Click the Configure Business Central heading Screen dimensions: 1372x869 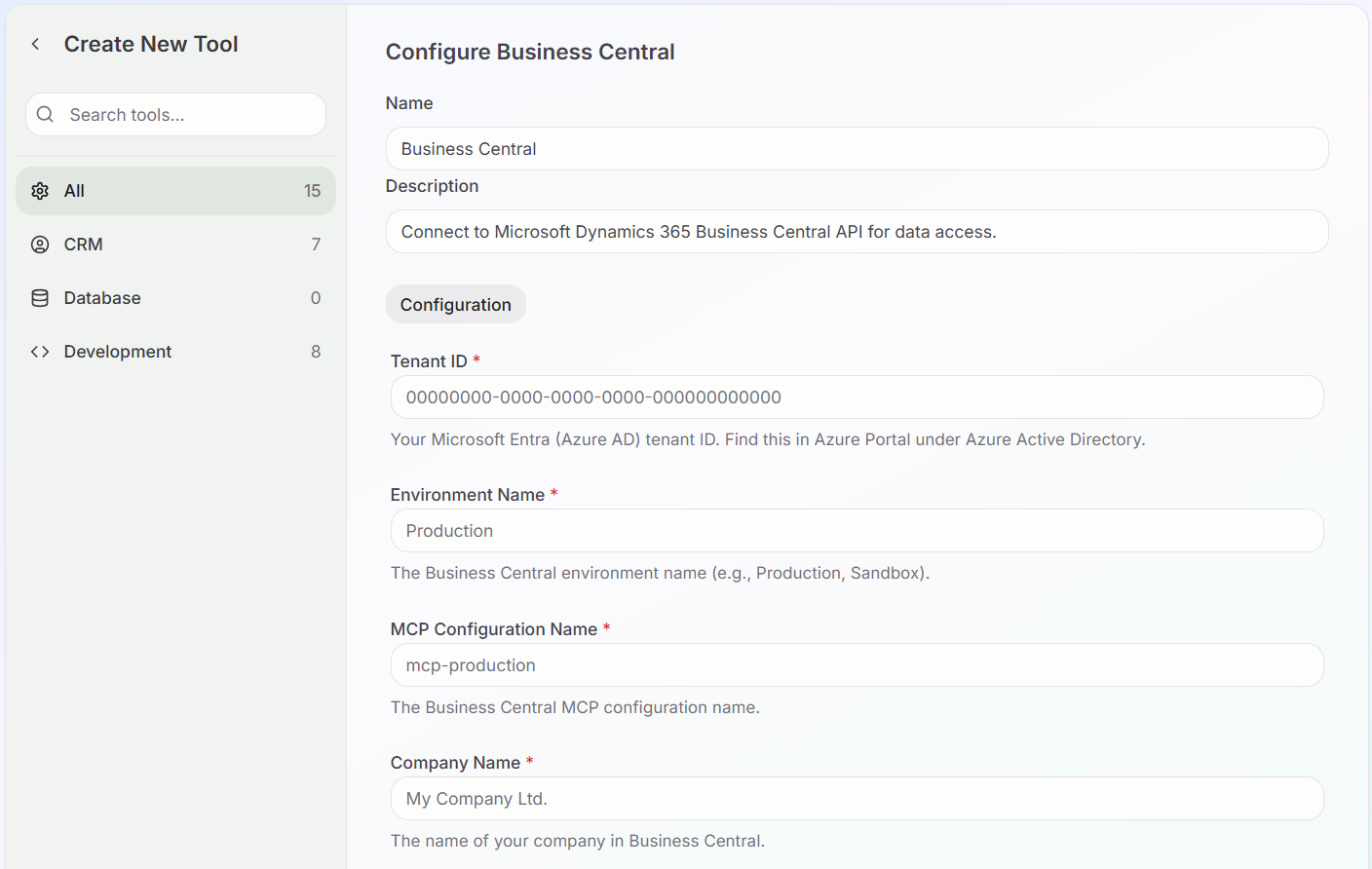[x=530, y=52]
